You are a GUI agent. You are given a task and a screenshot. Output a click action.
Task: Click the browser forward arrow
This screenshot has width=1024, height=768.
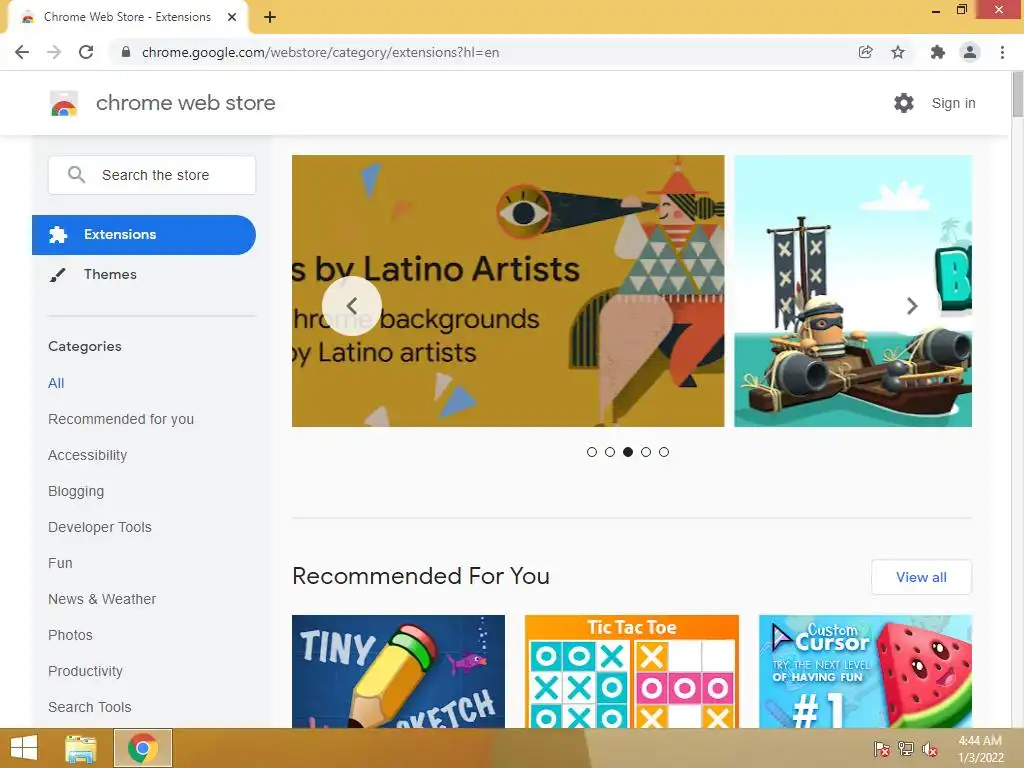(x=54, y=52)
